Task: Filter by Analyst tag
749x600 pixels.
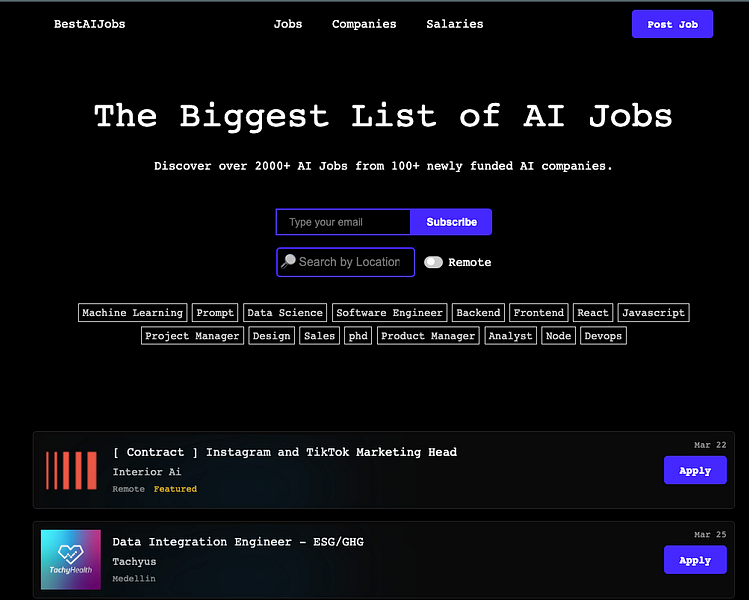Action: (x=510, y=335)
